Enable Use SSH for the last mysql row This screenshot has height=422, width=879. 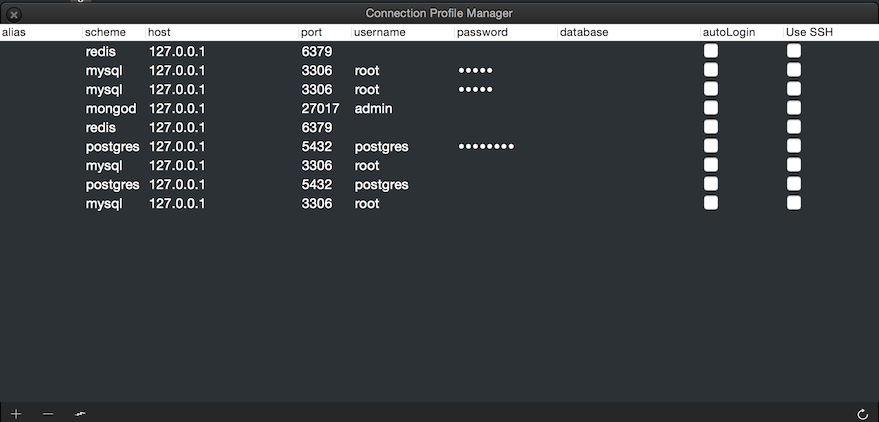[x=794, y=203]
